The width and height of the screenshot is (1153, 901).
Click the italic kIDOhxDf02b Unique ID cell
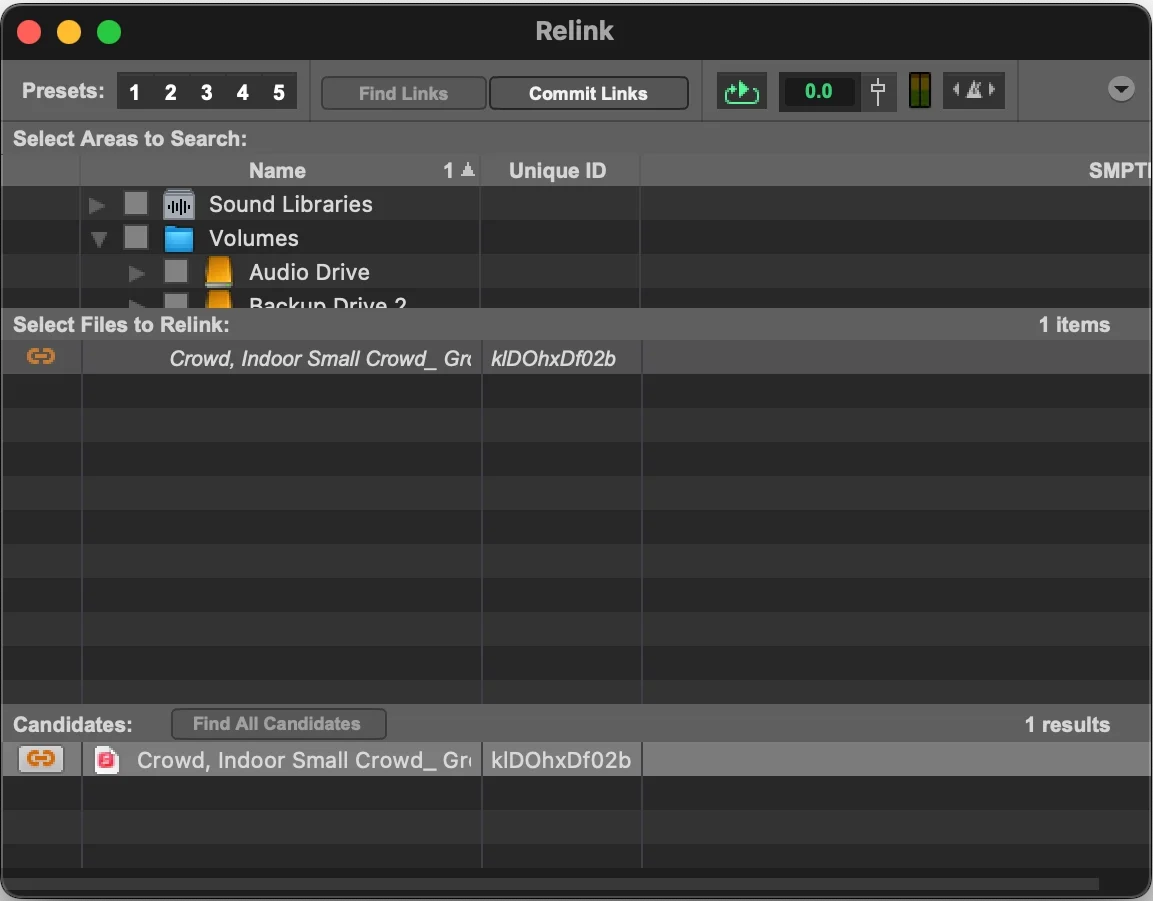(x=554, y=358)
